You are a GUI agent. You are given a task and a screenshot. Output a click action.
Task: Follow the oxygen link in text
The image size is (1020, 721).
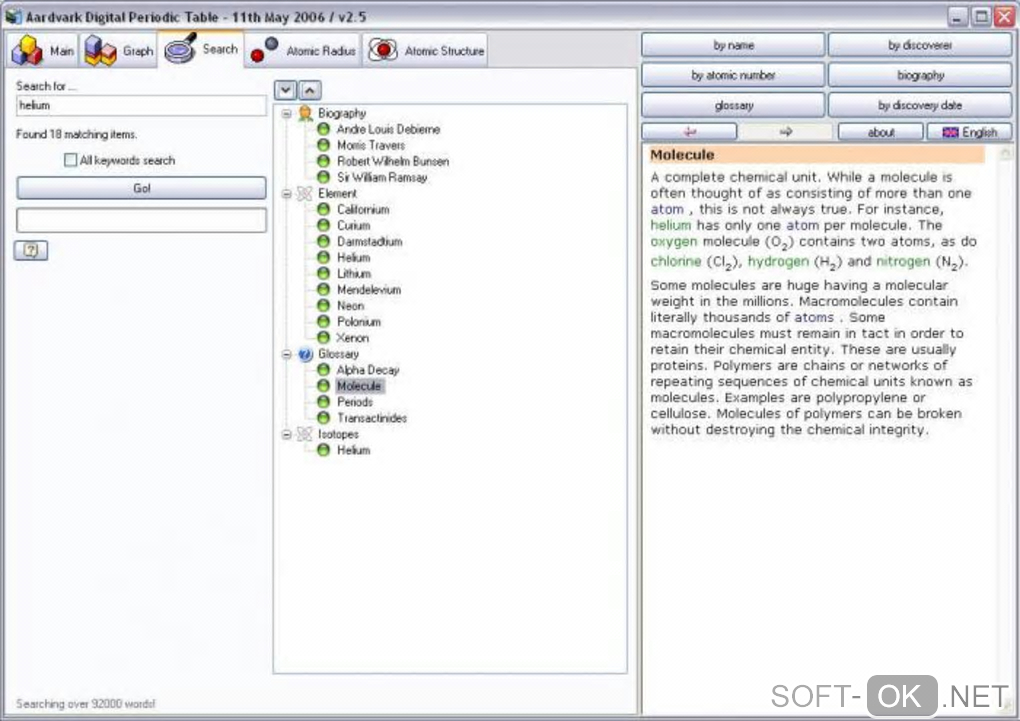click(673, 241)
